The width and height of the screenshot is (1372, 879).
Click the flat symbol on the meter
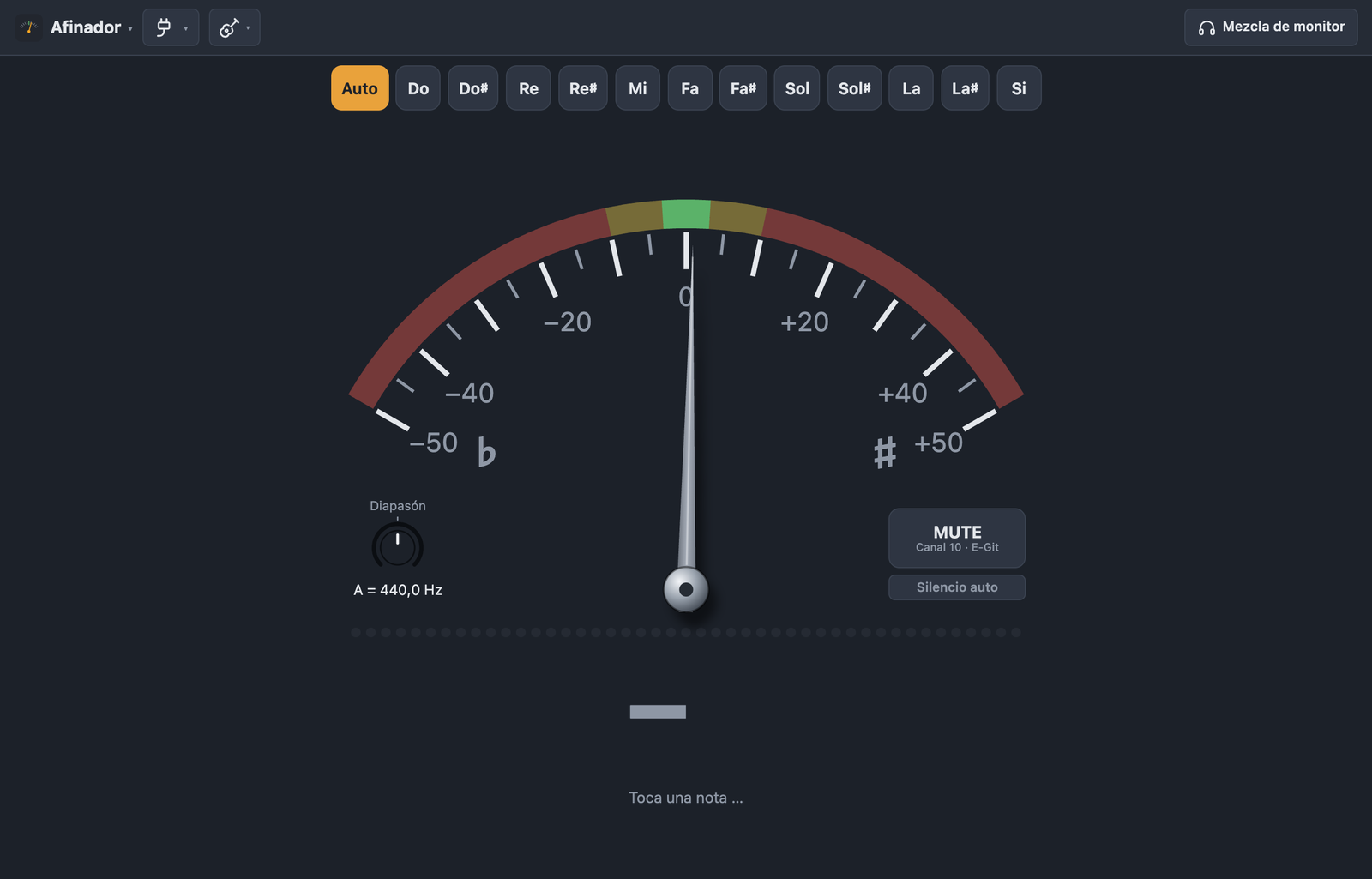[486, 451]
